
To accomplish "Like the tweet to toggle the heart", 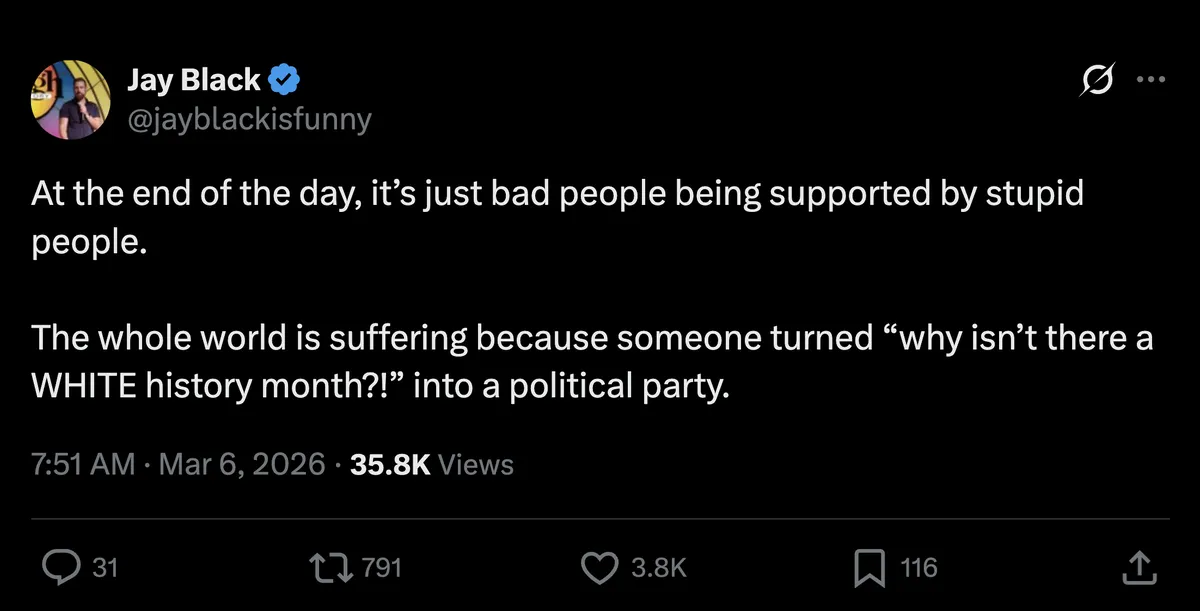I will tap(599, 567).
